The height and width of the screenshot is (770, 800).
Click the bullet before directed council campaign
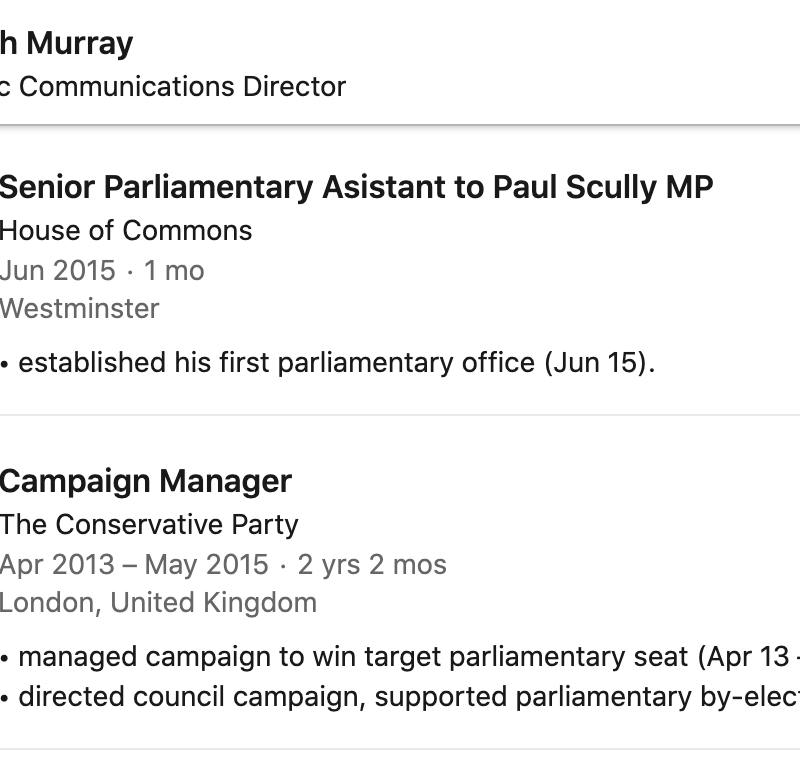tap(5, 696)
